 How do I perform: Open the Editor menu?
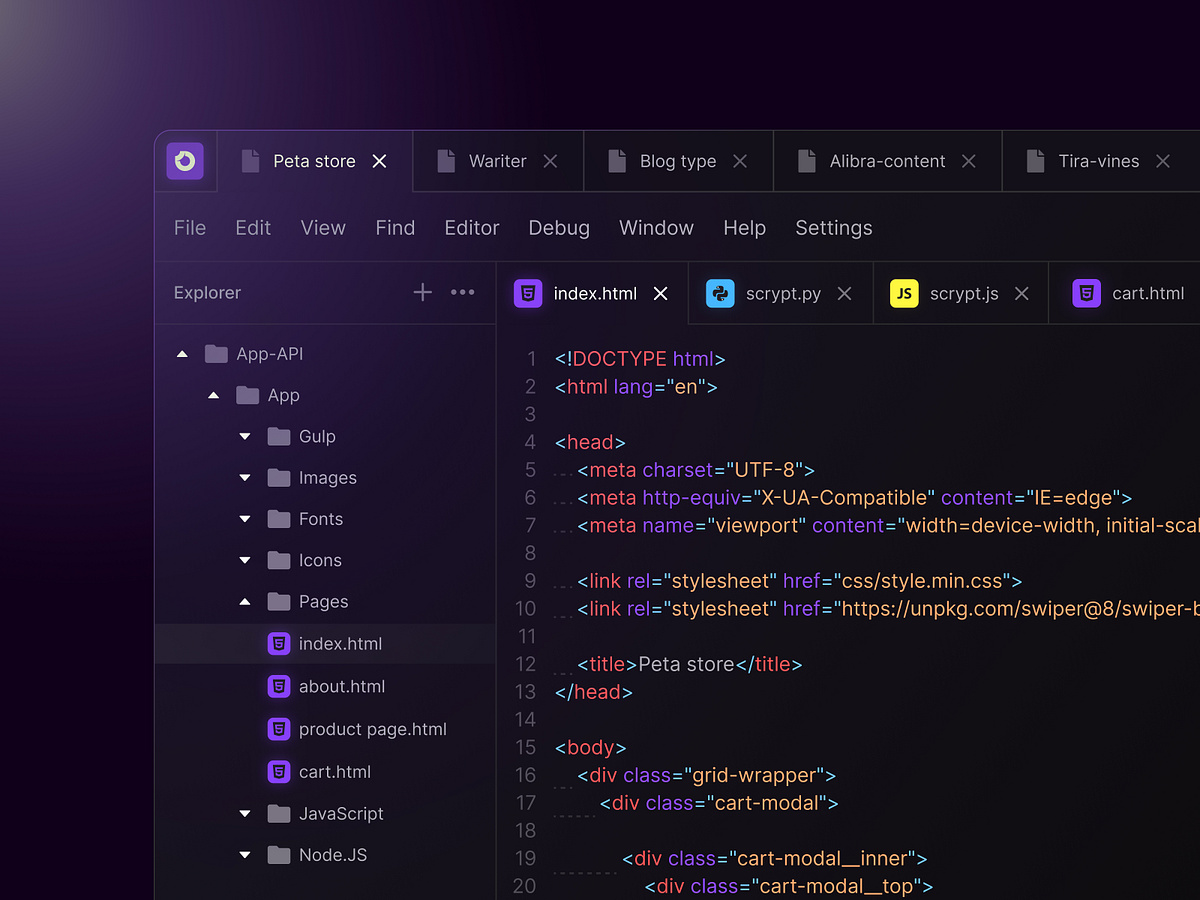[472, 228]
